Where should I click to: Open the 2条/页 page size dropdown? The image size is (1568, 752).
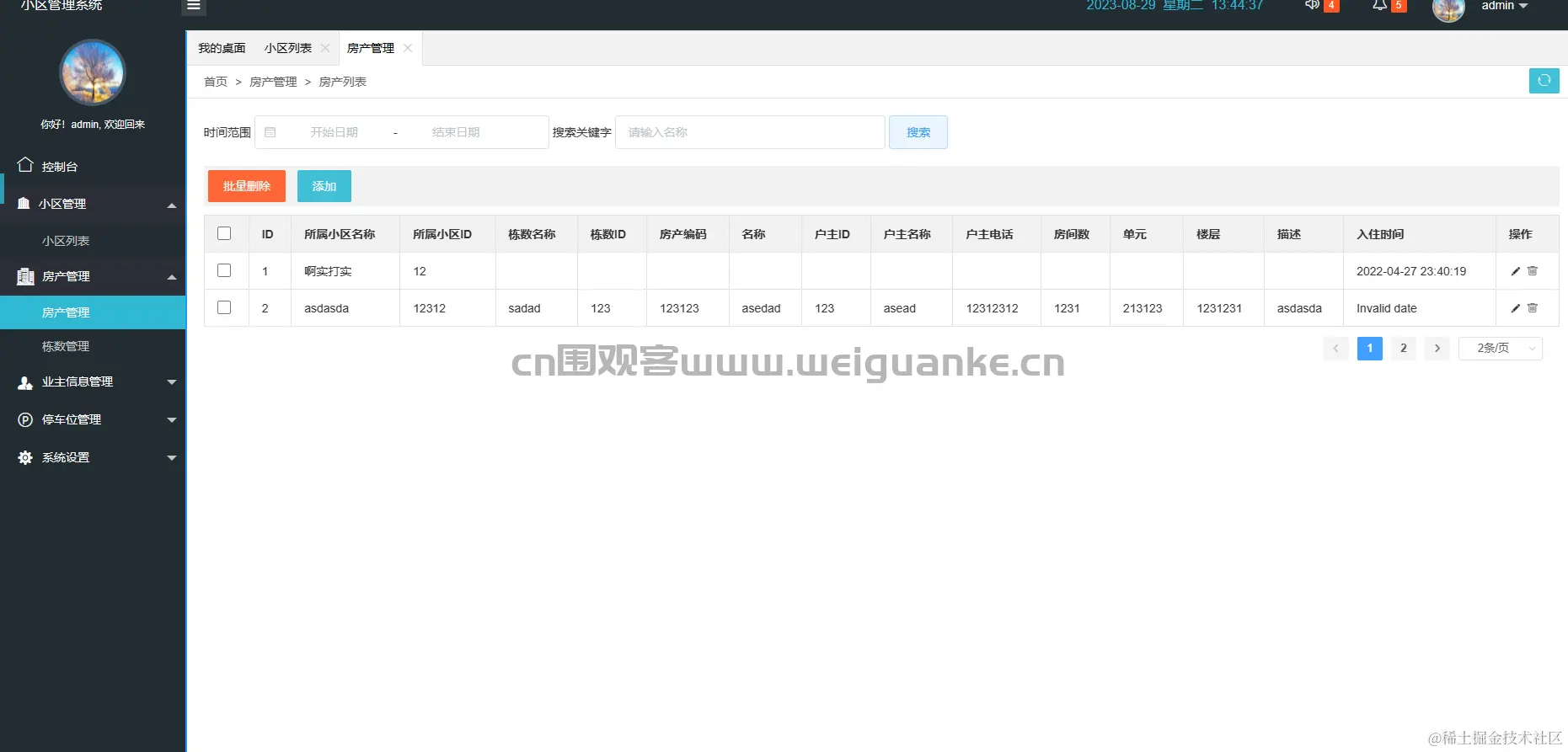click(1501, 348)
